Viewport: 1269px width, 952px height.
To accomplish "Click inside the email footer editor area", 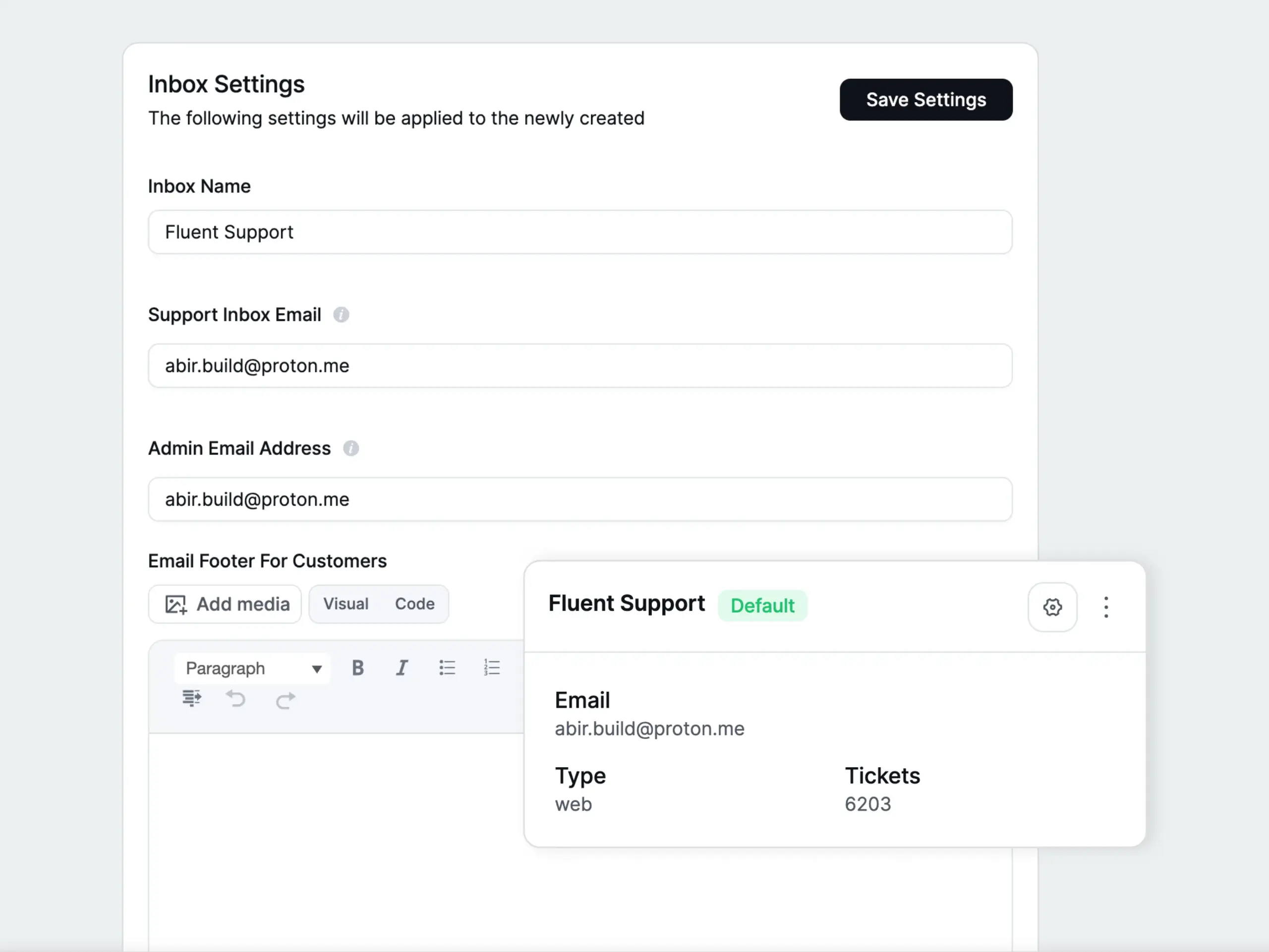I will (336, 843).
